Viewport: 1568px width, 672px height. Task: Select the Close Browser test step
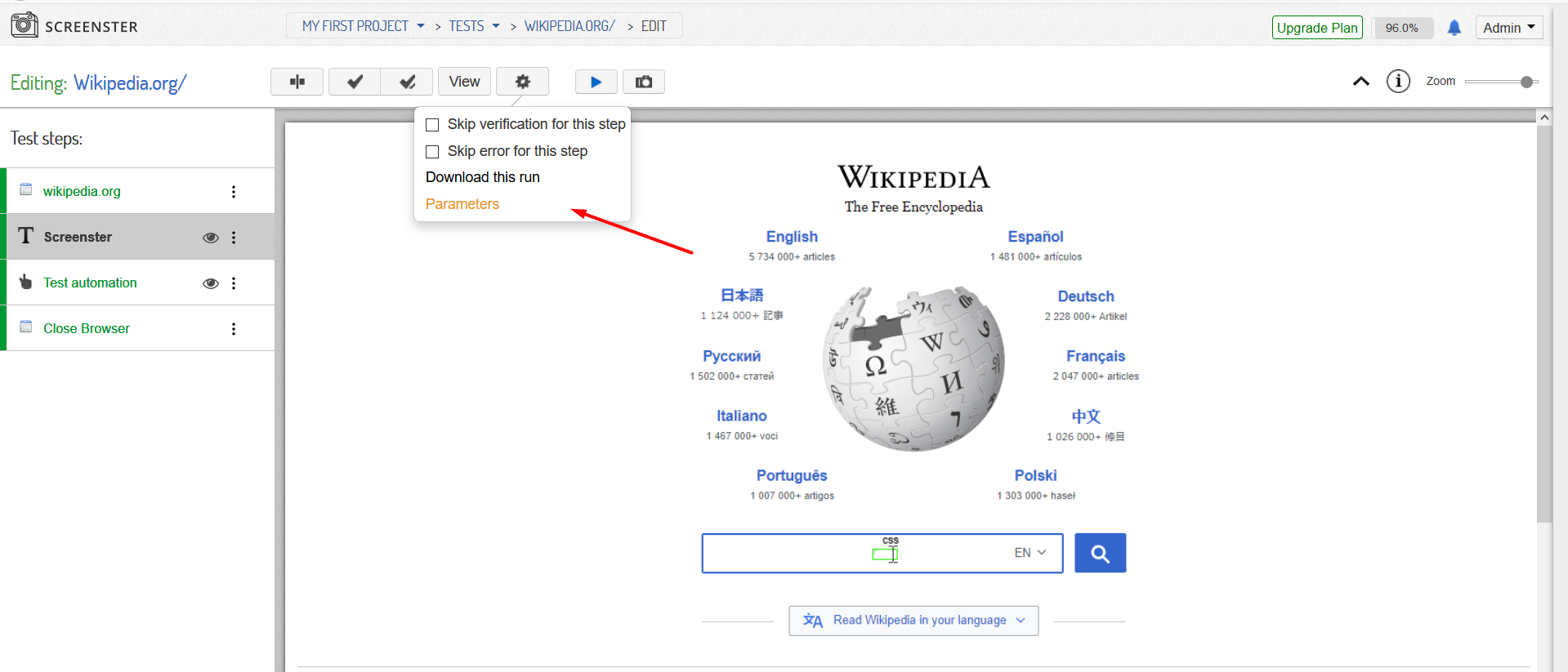137,328
